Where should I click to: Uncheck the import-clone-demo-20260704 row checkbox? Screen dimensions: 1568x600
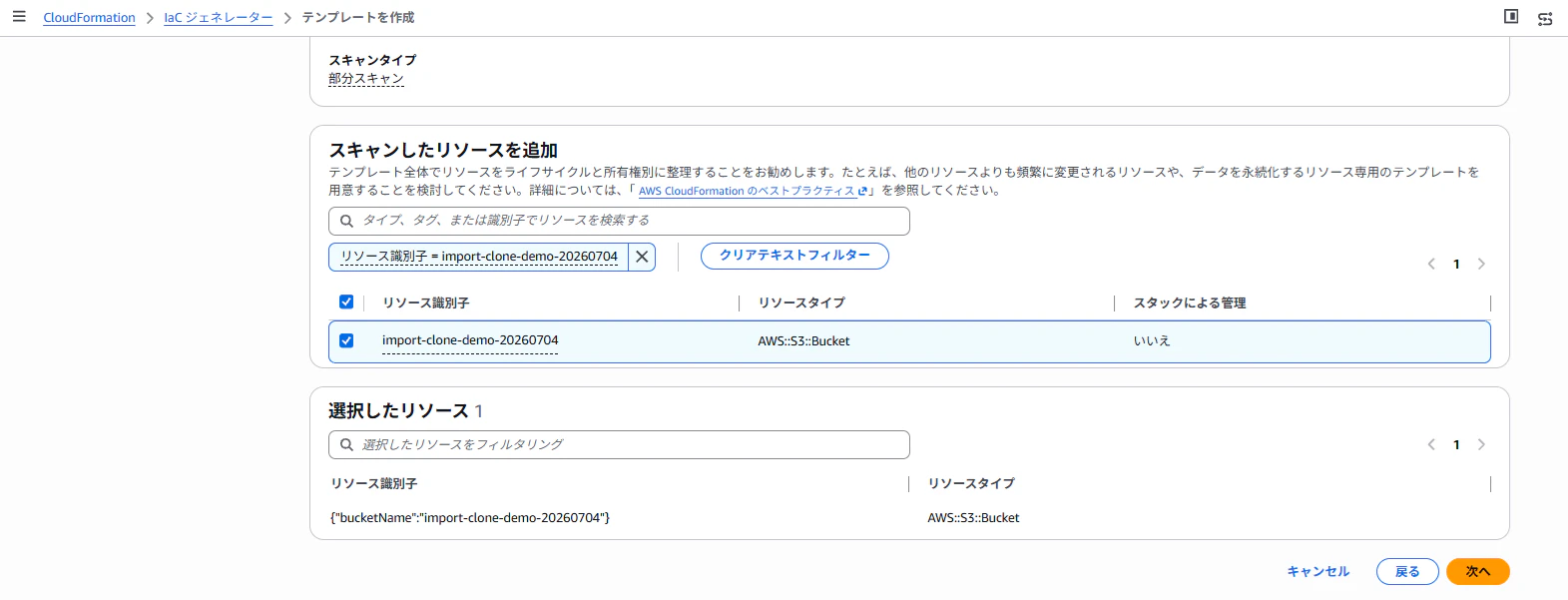point(346,340)
